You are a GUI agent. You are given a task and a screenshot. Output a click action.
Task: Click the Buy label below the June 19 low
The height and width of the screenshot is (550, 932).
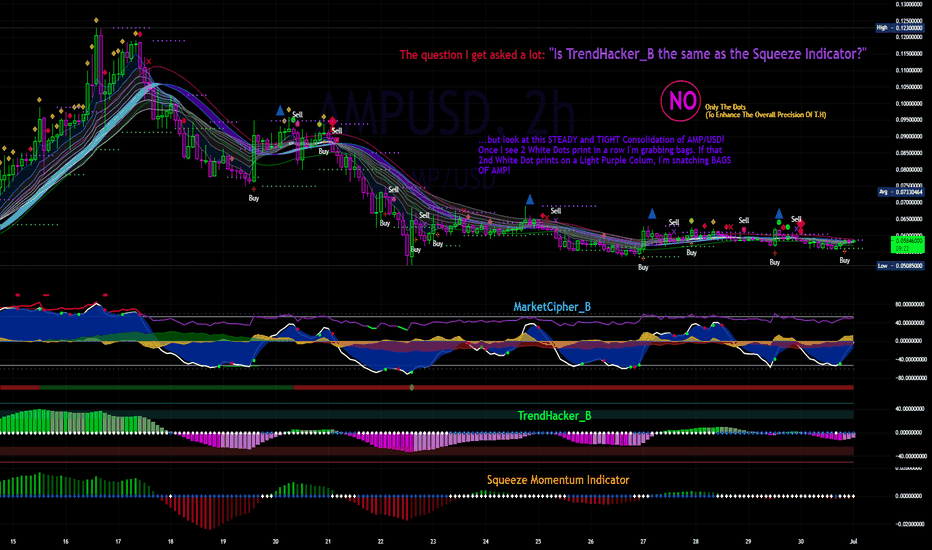[x=254, y=198]
